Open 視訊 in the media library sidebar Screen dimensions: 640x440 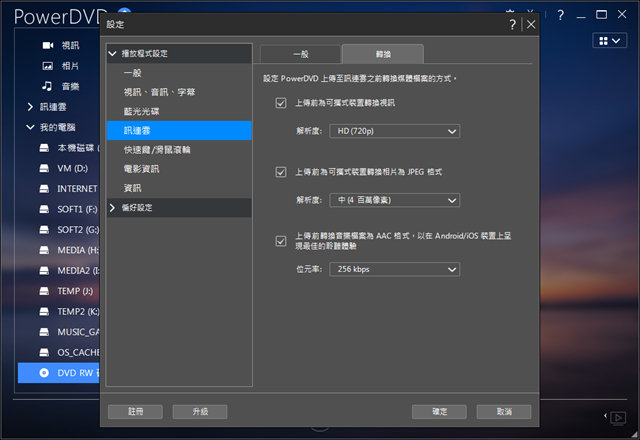(x=70, y=45)
